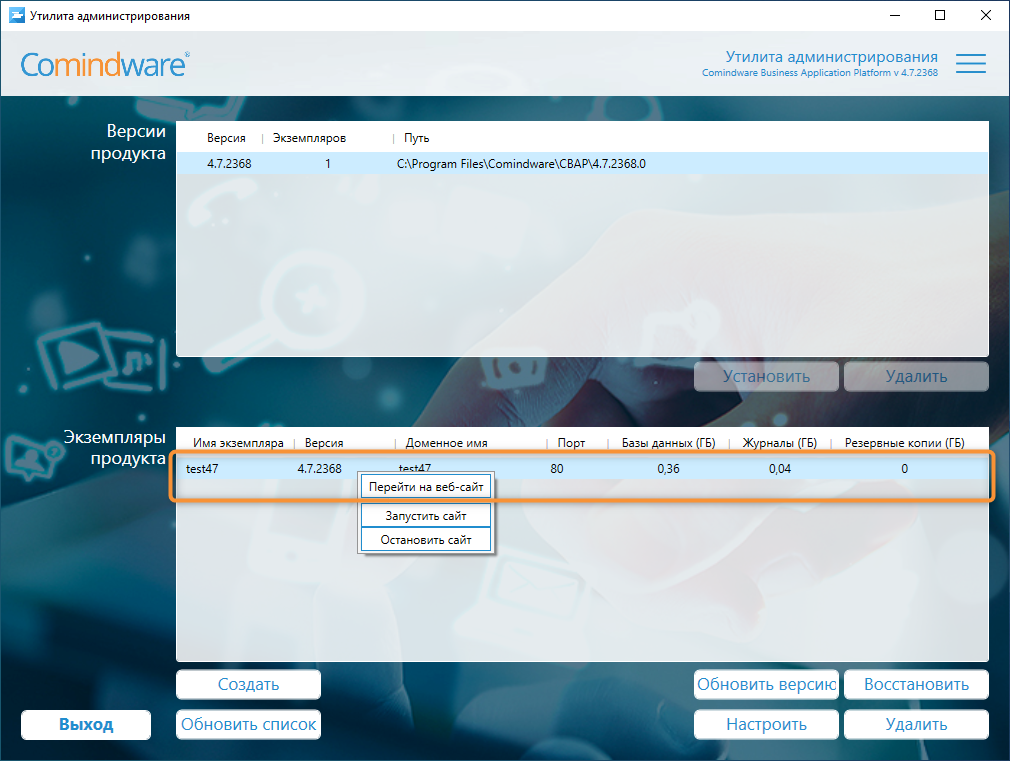Select version row 4.7.2368 in the versions list
The height and width of the screenshot is (761, 1010).
[582, 164]
